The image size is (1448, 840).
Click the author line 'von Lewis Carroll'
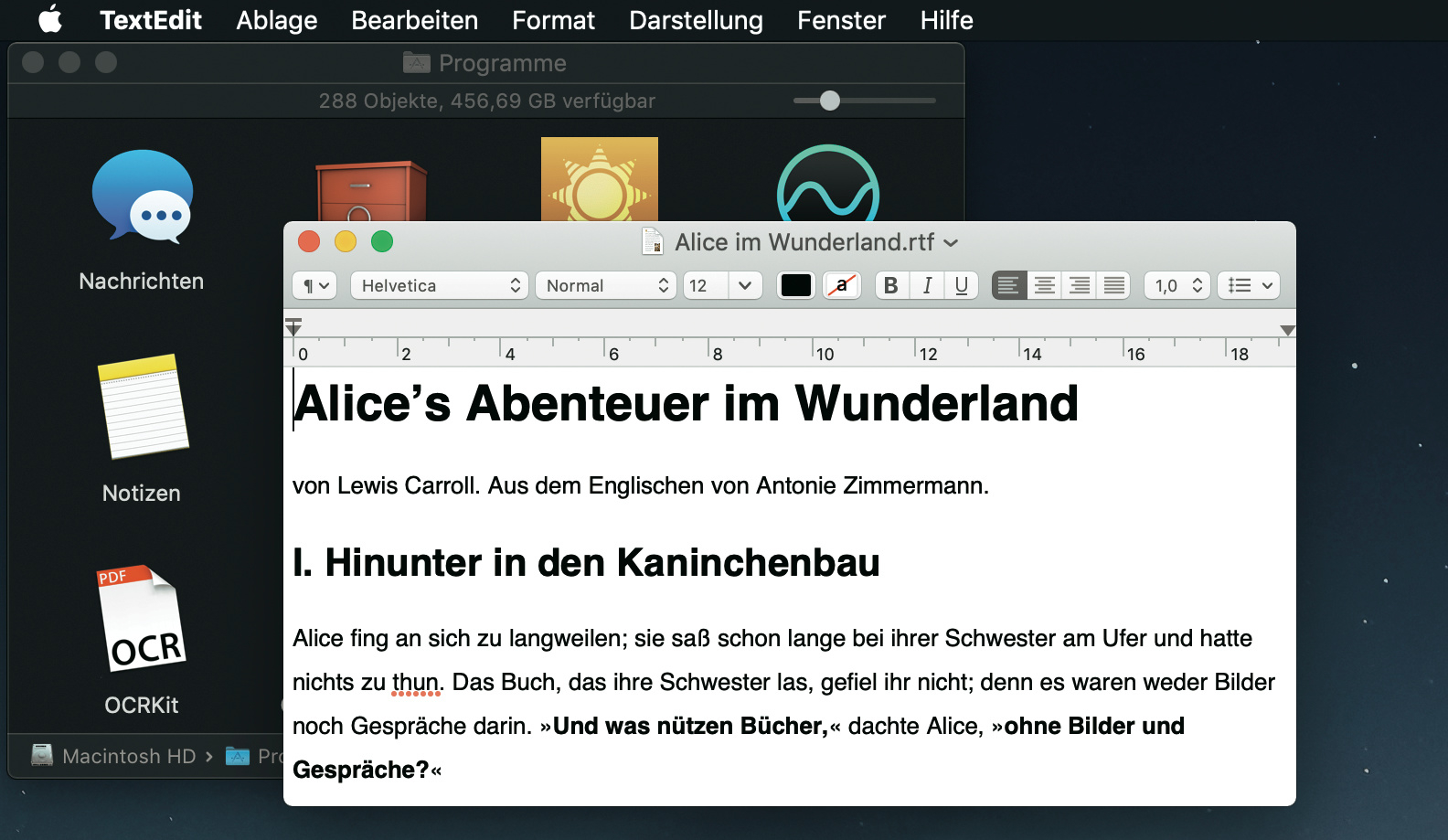pyautogui.click(x=385, y=485)
